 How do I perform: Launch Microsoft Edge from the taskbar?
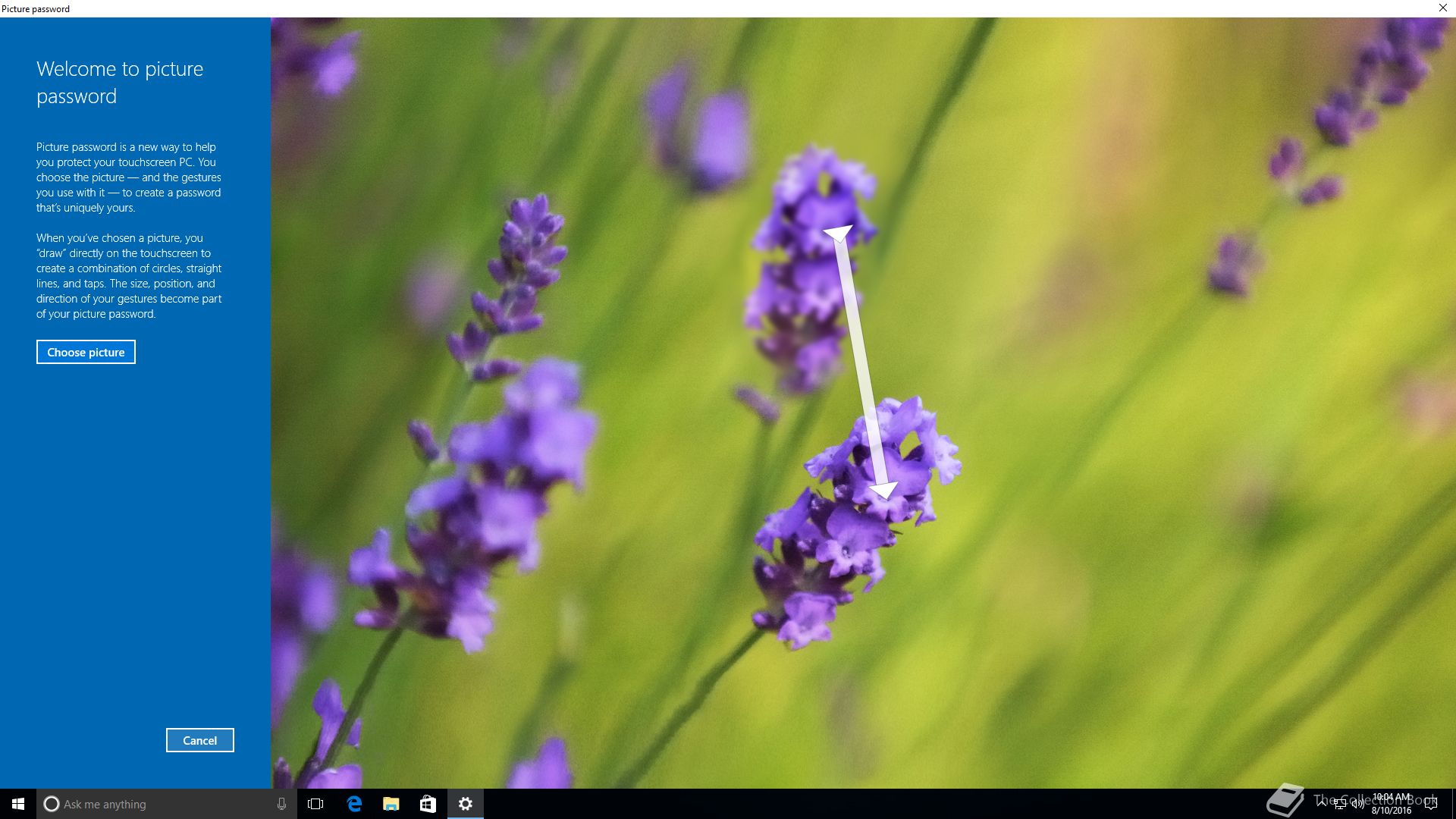click(353, 804)
